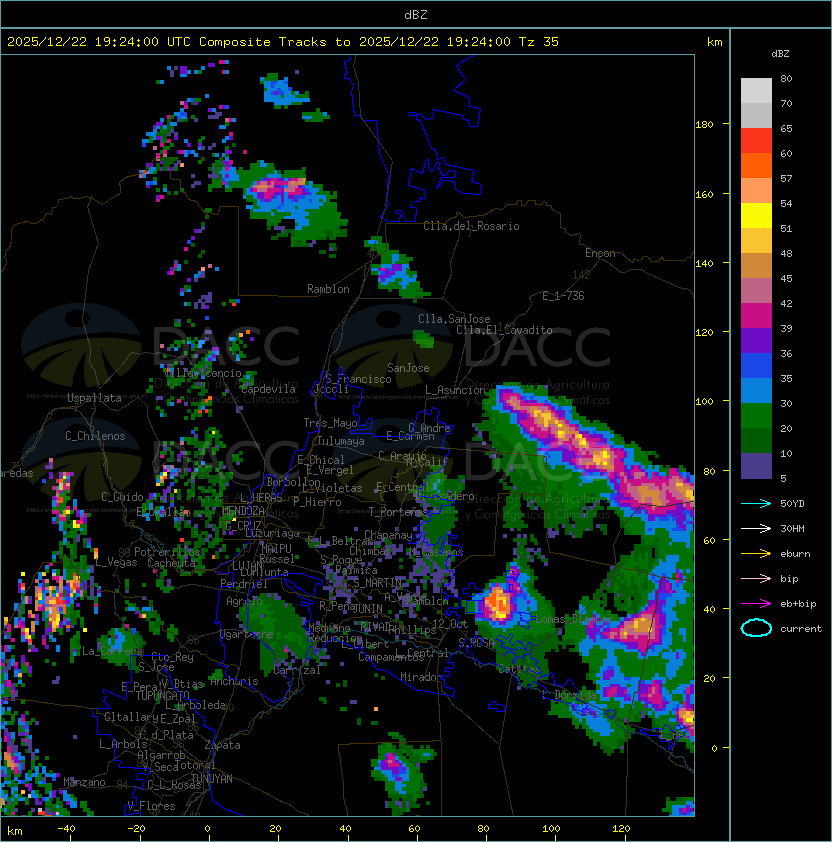Click the white 30HM arrow in the legend
This screenshot has width=832, height=842.
point(756,529)
